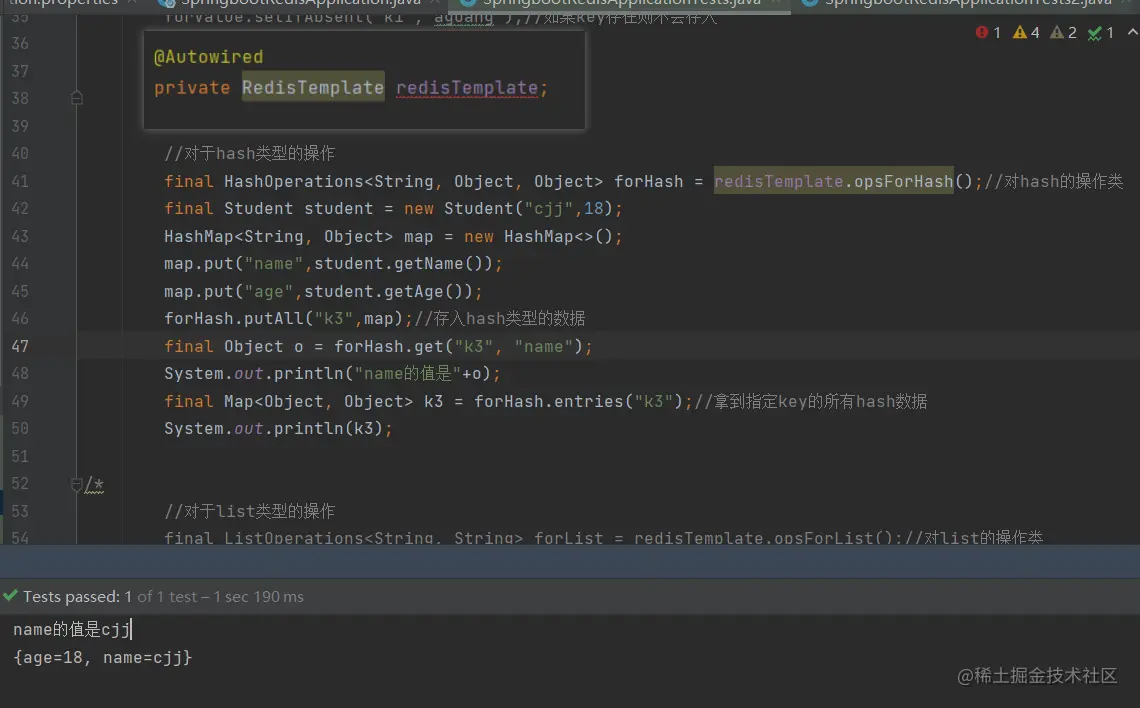Toggle the code fold marker on line 38

(x=77, y=97)
